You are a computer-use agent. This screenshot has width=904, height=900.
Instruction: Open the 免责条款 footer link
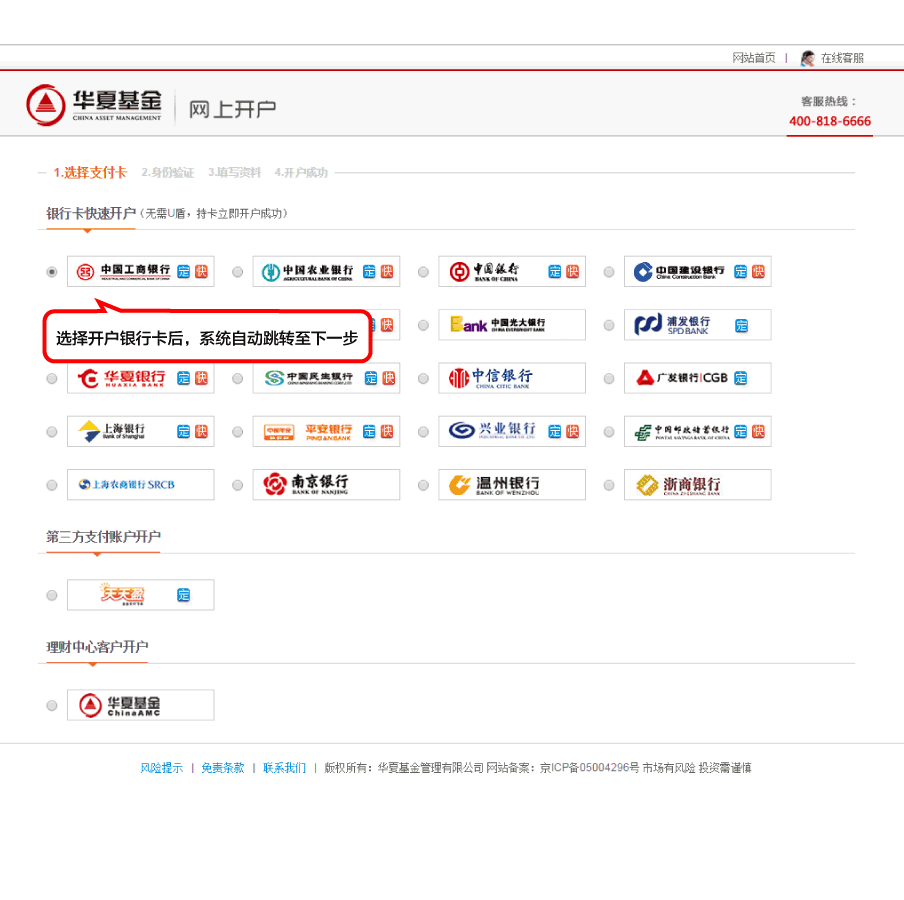pos(223,768)
